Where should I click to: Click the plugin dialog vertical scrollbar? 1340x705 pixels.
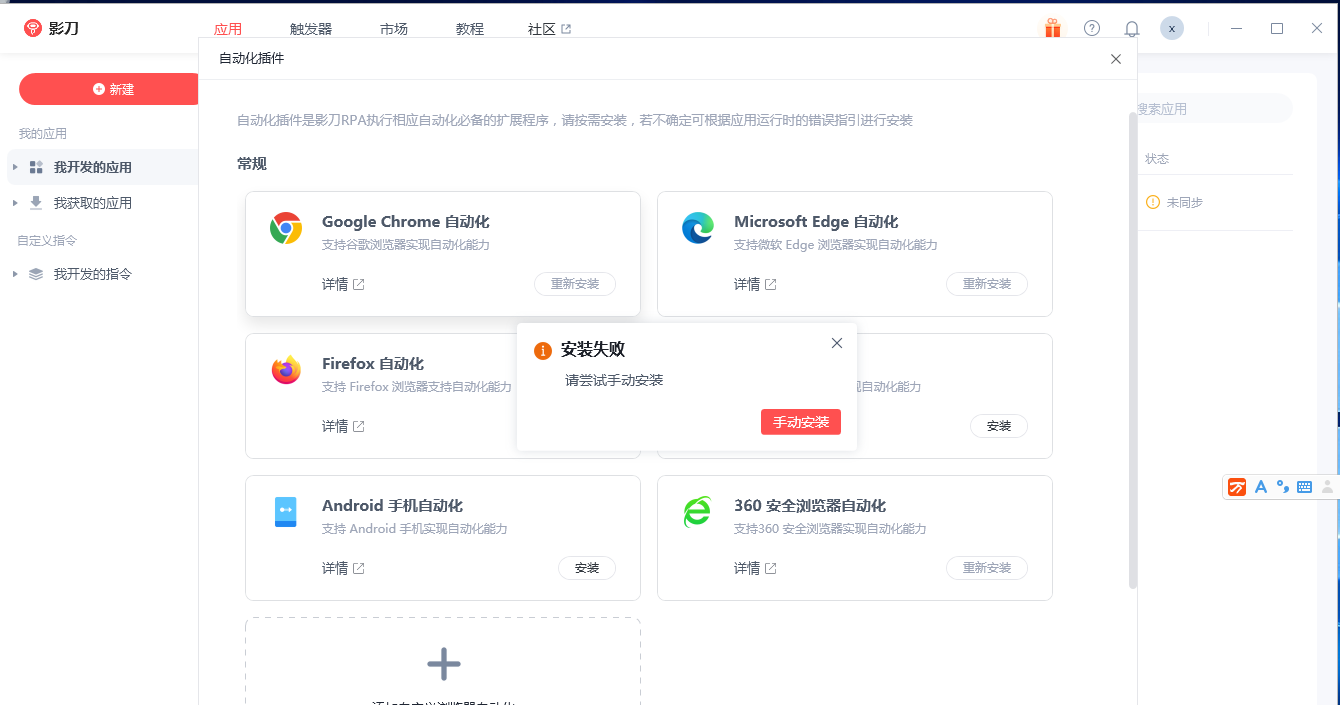[x=1132, y=350]
